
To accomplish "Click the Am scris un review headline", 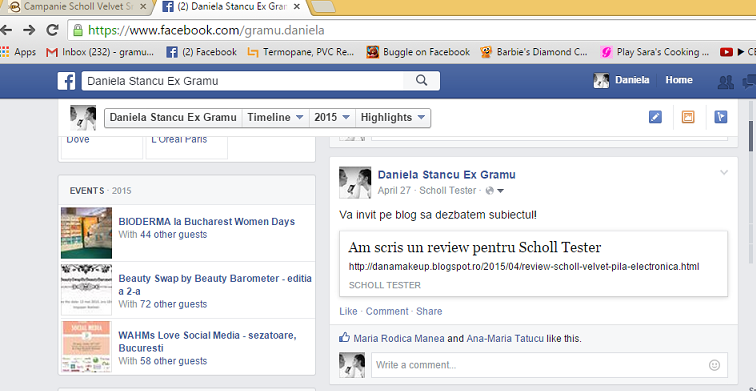I will pyautogui.click(x=474, y=247).
